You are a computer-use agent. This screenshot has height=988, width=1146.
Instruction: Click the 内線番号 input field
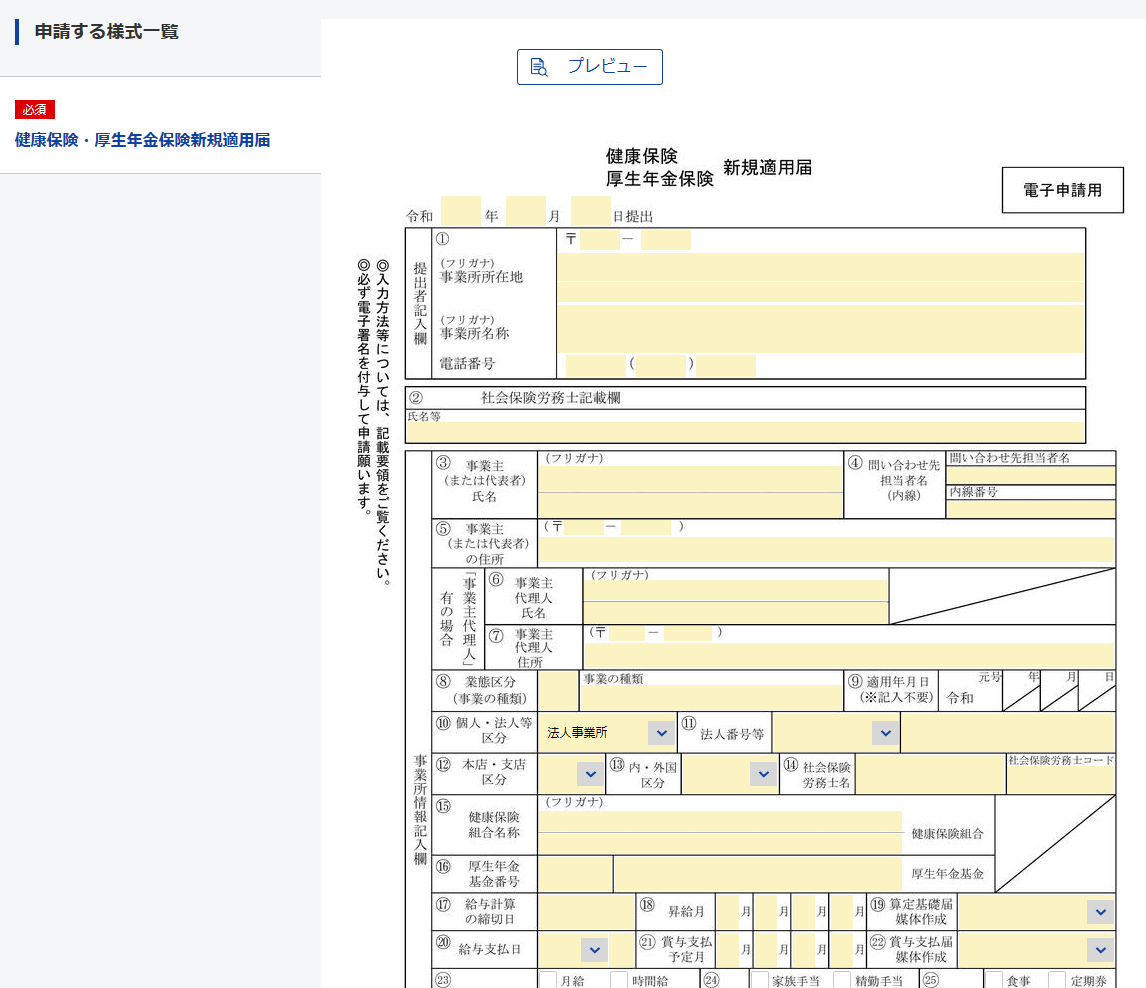1030,509
